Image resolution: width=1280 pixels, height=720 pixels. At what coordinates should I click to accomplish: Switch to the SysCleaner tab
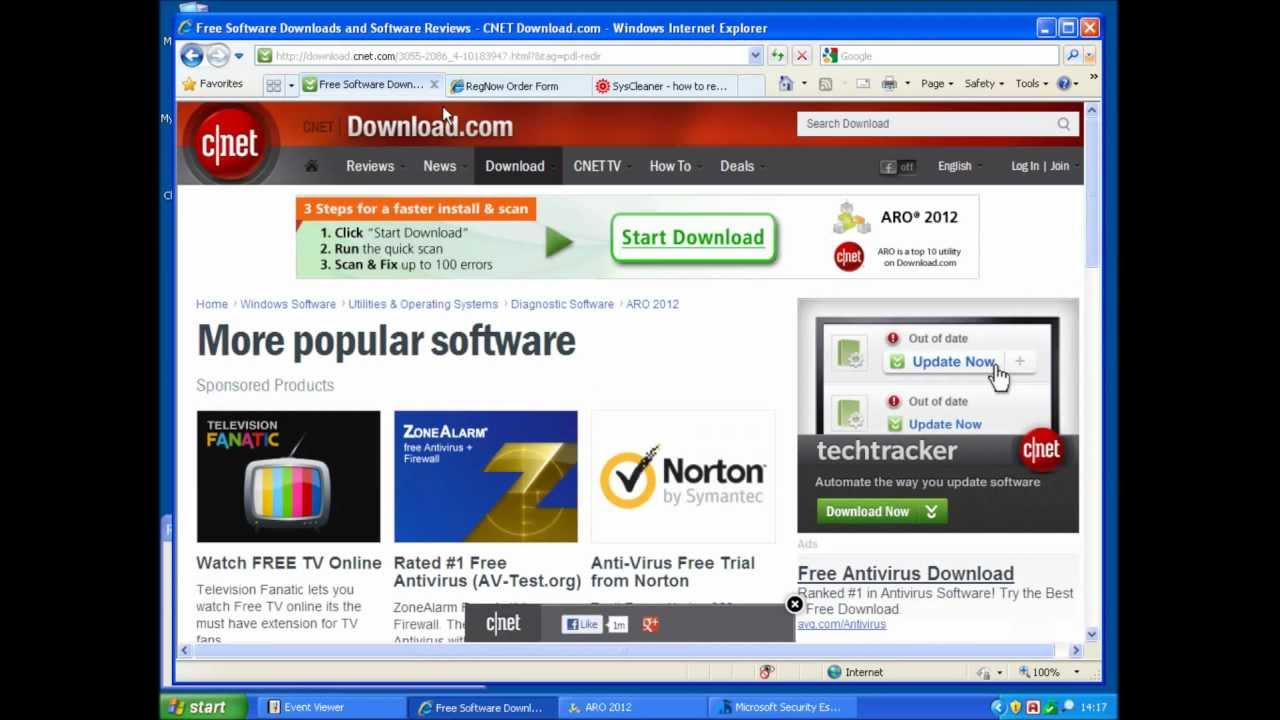[x=664, y=86]
